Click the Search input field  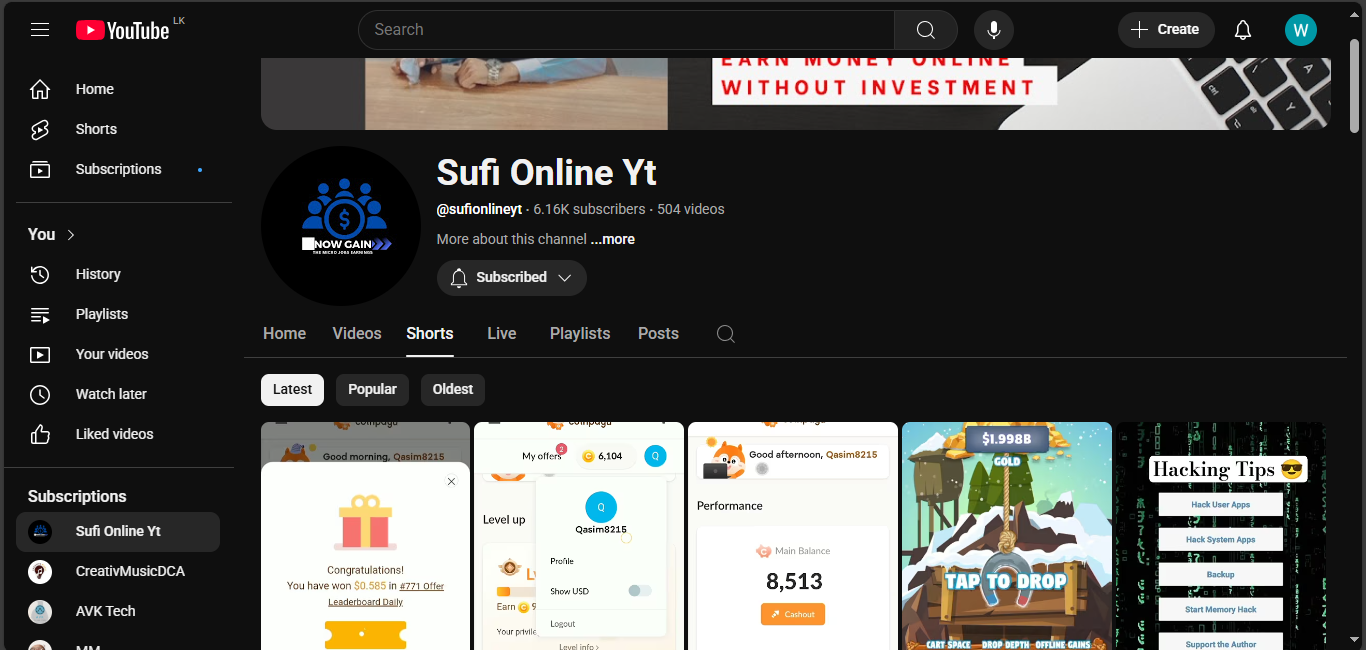click(626, 30)
